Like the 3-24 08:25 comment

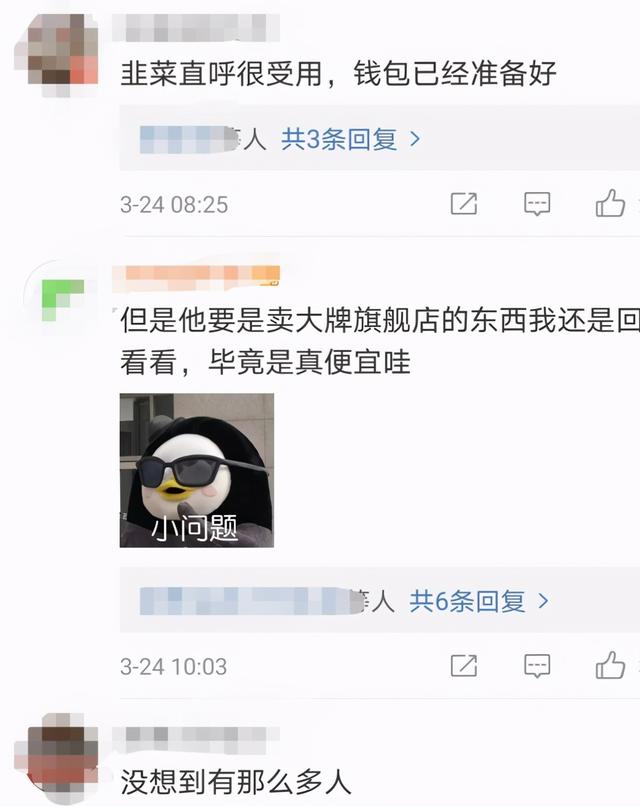point(610,203)
